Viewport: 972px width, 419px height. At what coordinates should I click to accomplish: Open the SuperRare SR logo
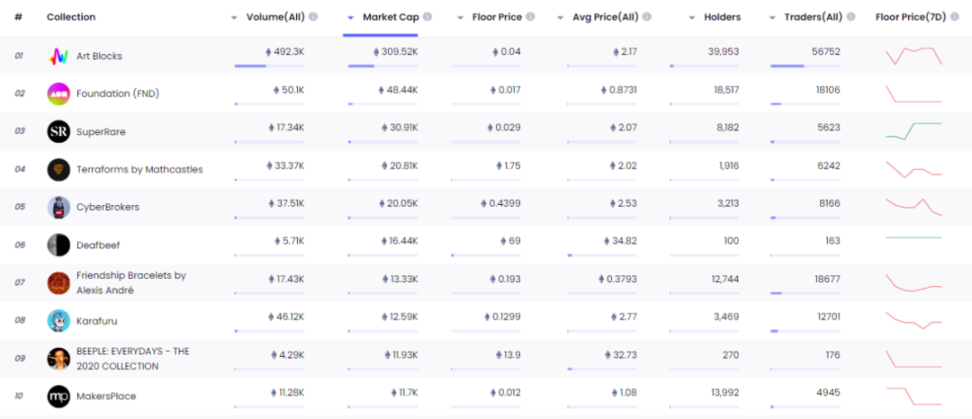pos(58,131)
